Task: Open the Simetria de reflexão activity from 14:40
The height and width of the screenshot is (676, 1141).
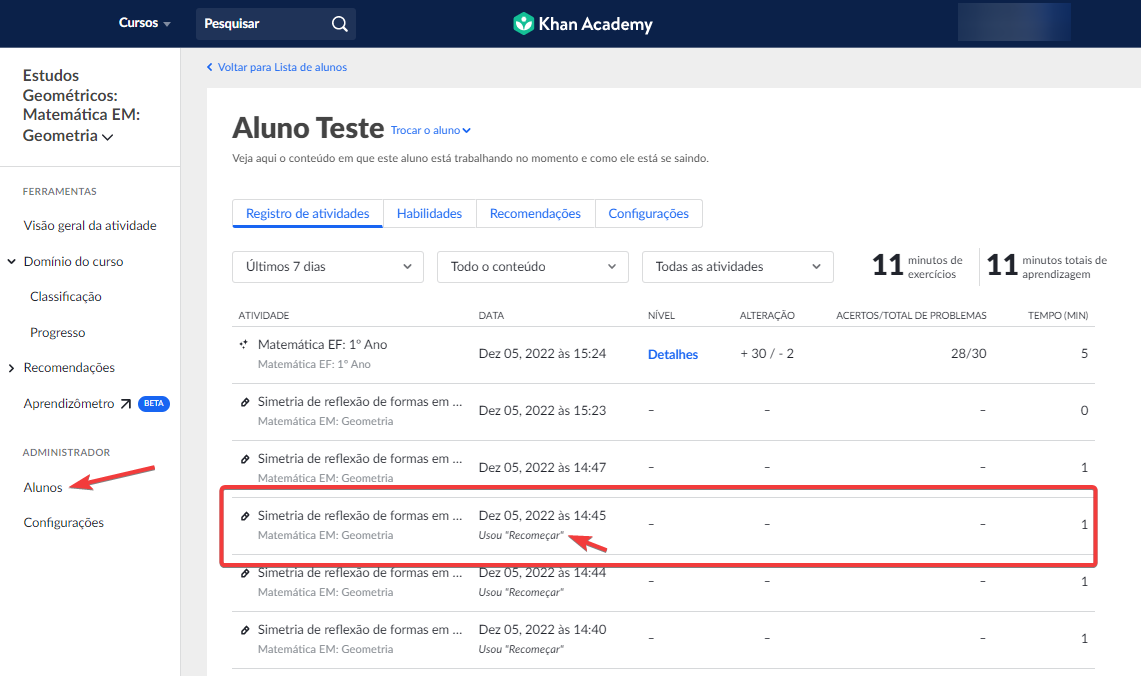Action: coord(360,630)
